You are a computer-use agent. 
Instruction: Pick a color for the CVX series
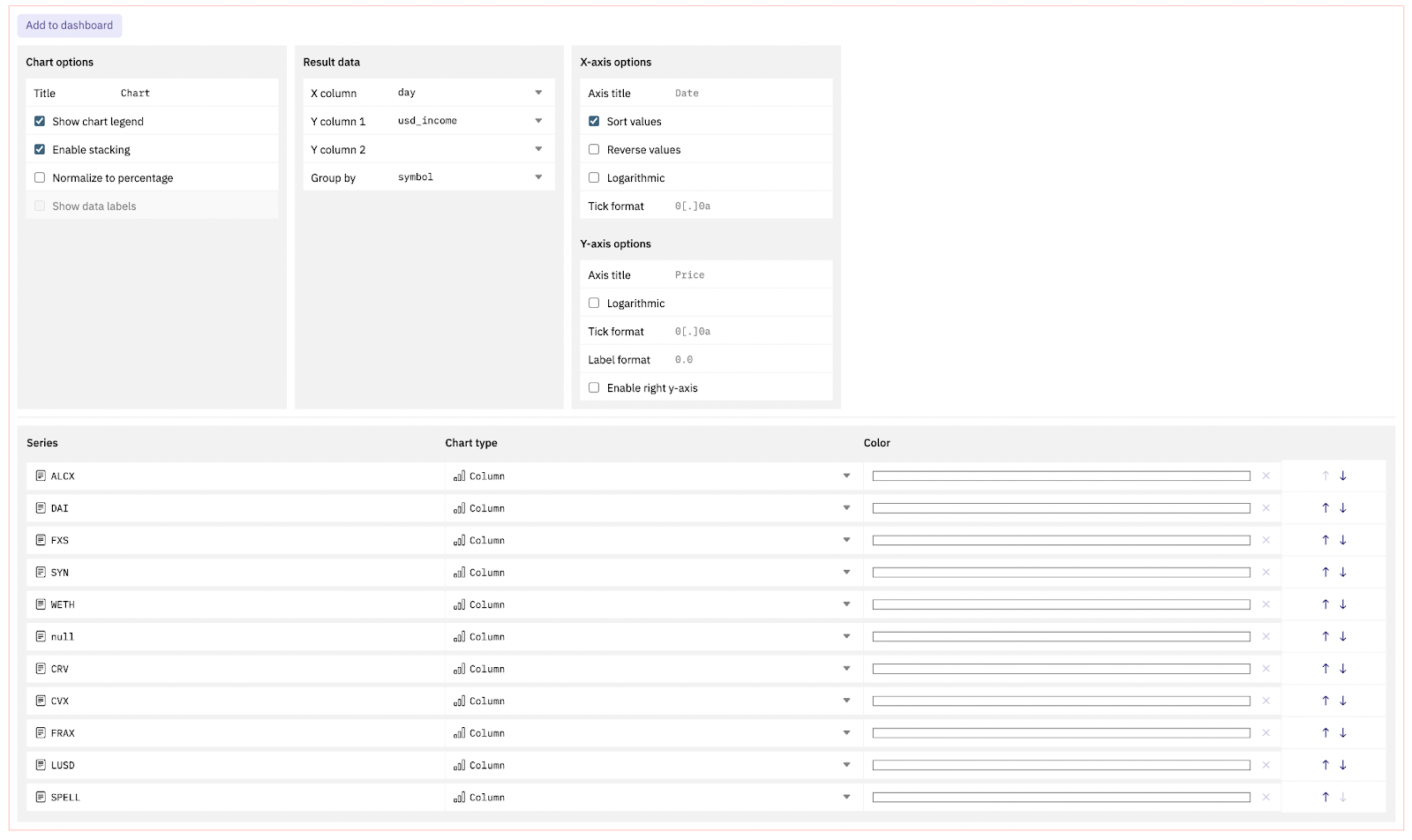1061,701
